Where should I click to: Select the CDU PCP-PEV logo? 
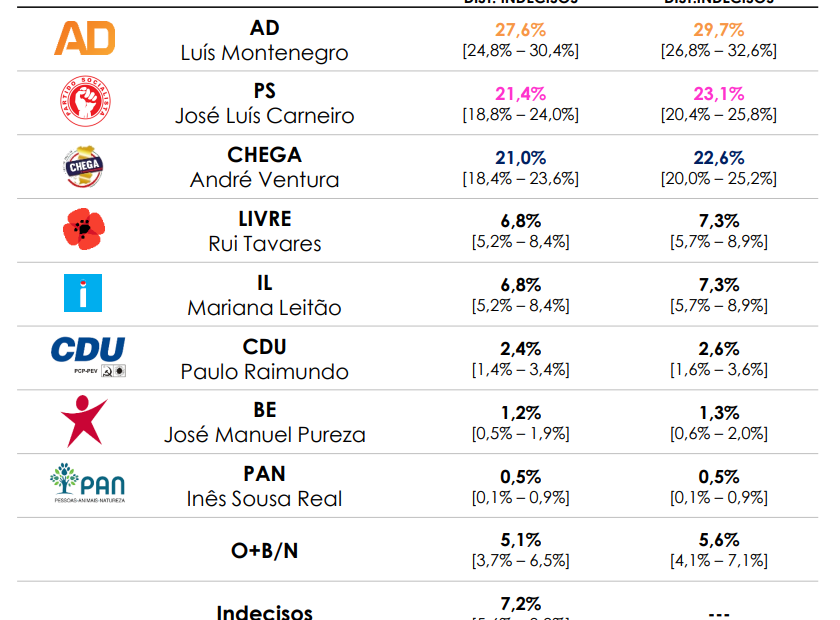click(x=88, y=357)
